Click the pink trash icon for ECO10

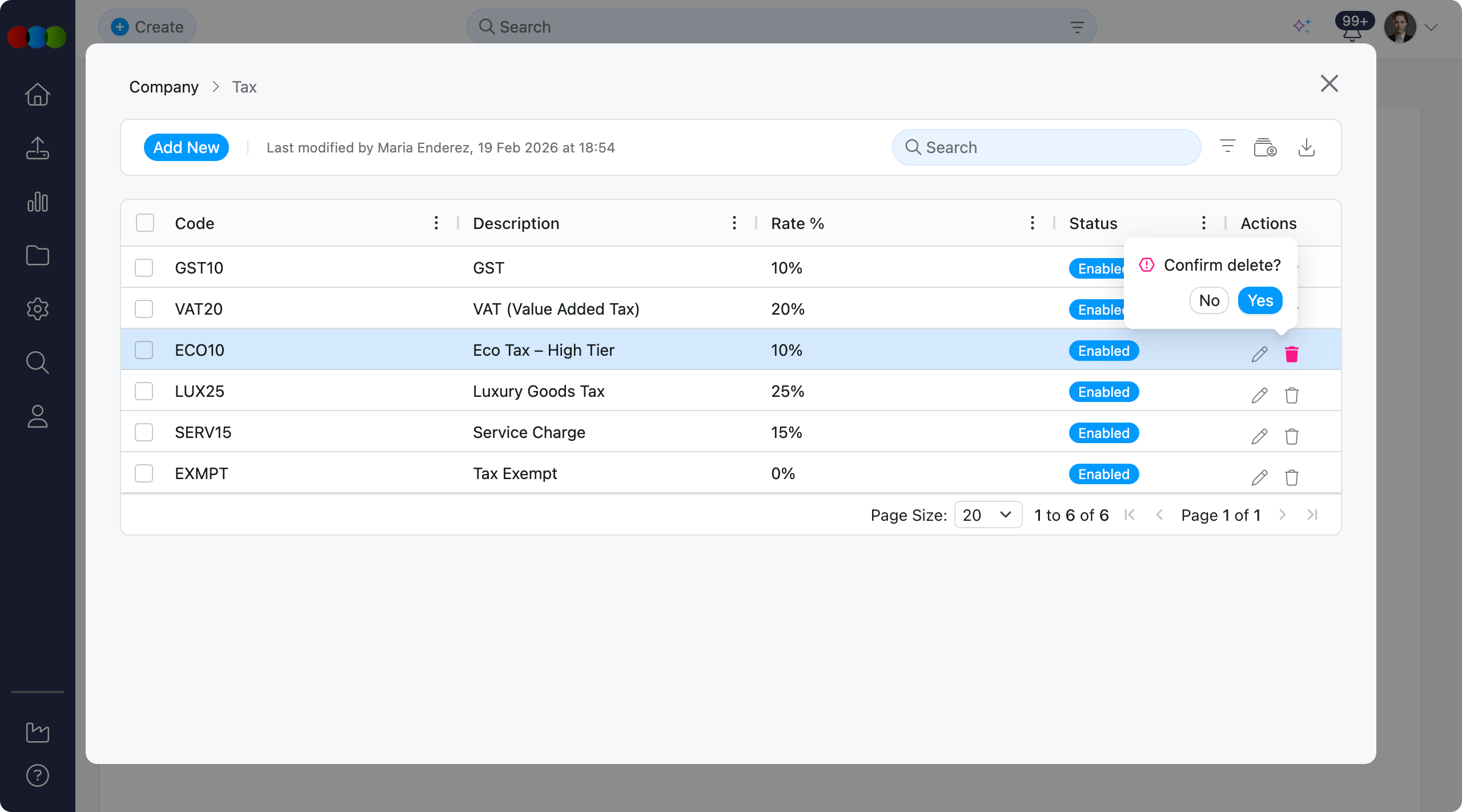pos(1291,354)
